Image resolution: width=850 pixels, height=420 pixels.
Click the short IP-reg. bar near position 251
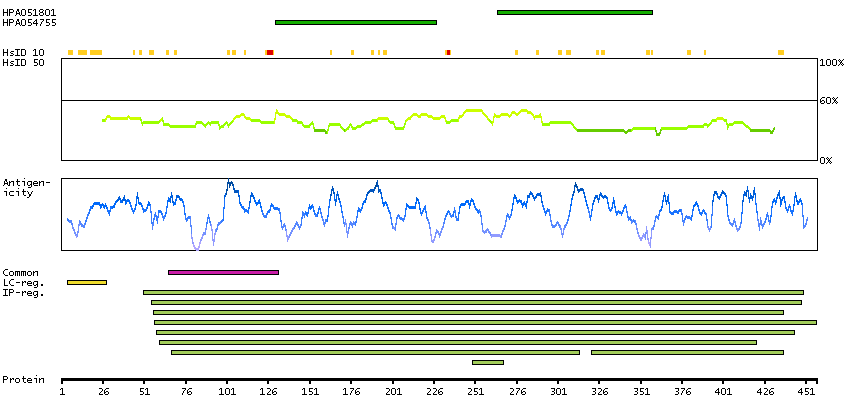487,362
